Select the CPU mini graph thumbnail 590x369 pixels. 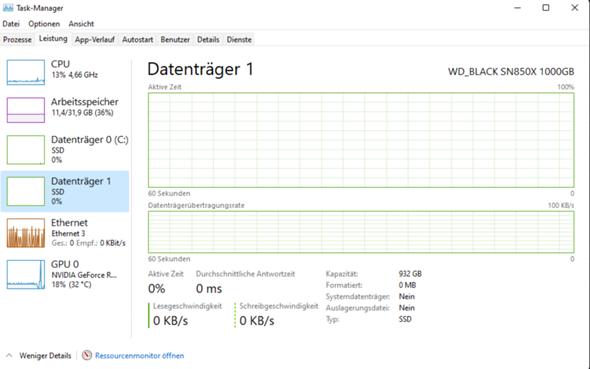pos(26,72)
